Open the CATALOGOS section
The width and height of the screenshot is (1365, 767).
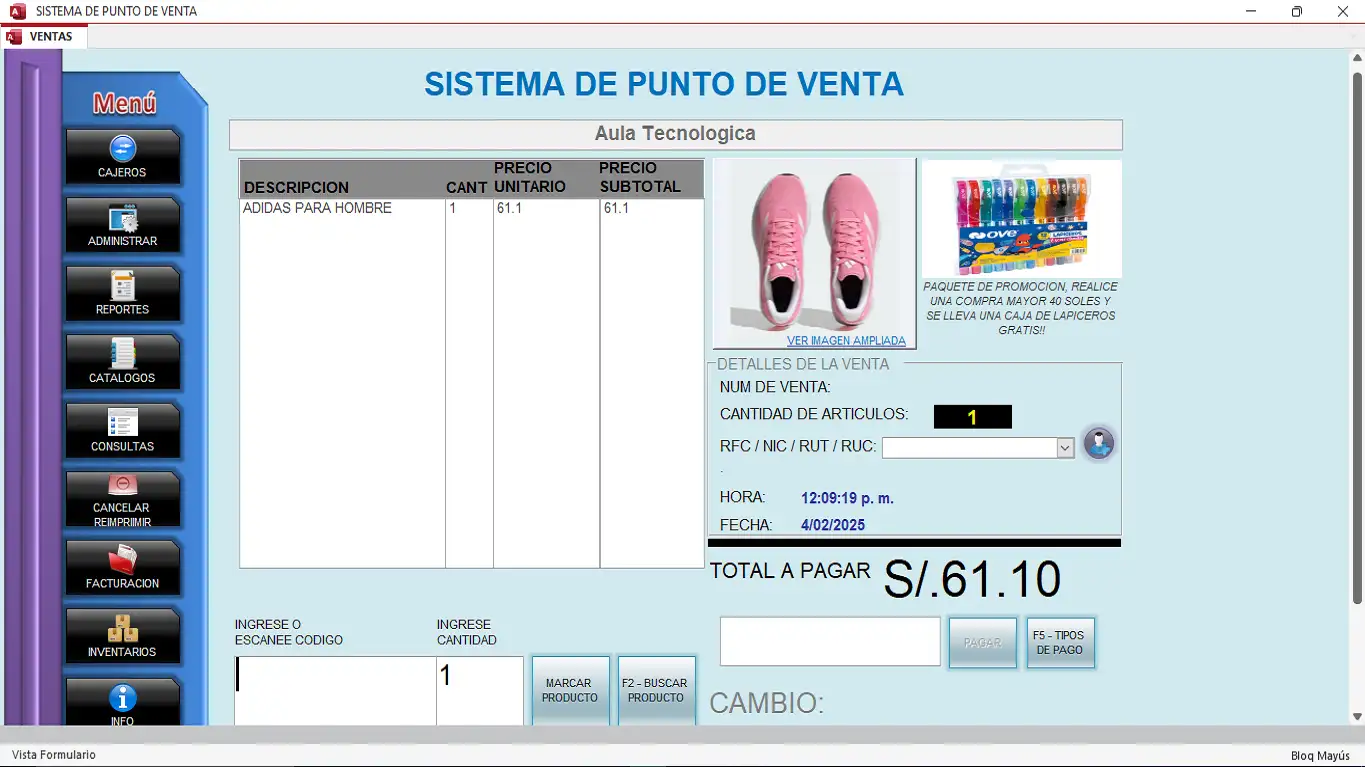[x=122, y=361]
